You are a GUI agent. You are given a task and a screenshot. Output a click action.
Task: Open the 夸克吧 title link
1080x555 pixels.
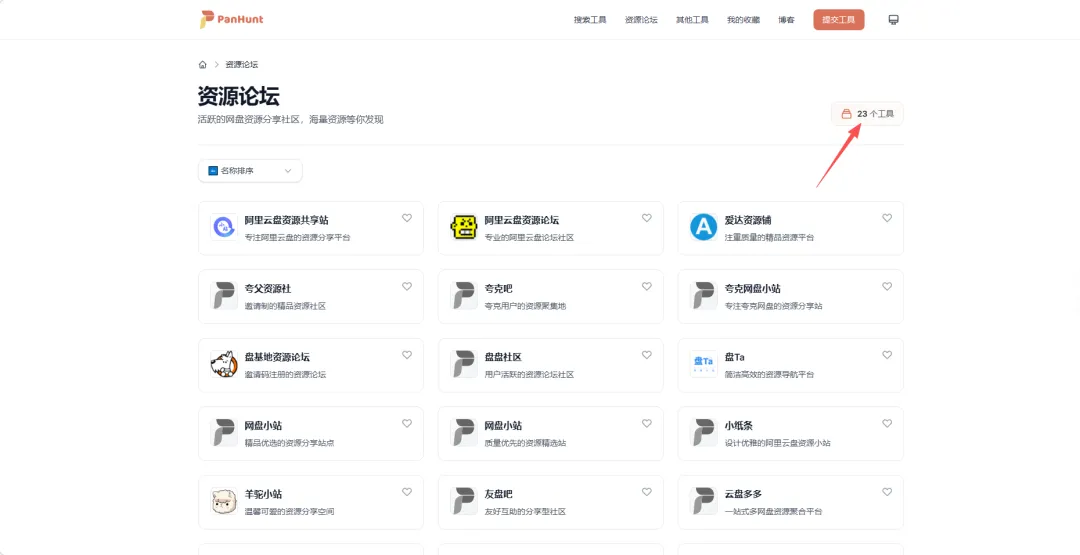point(499,289)
